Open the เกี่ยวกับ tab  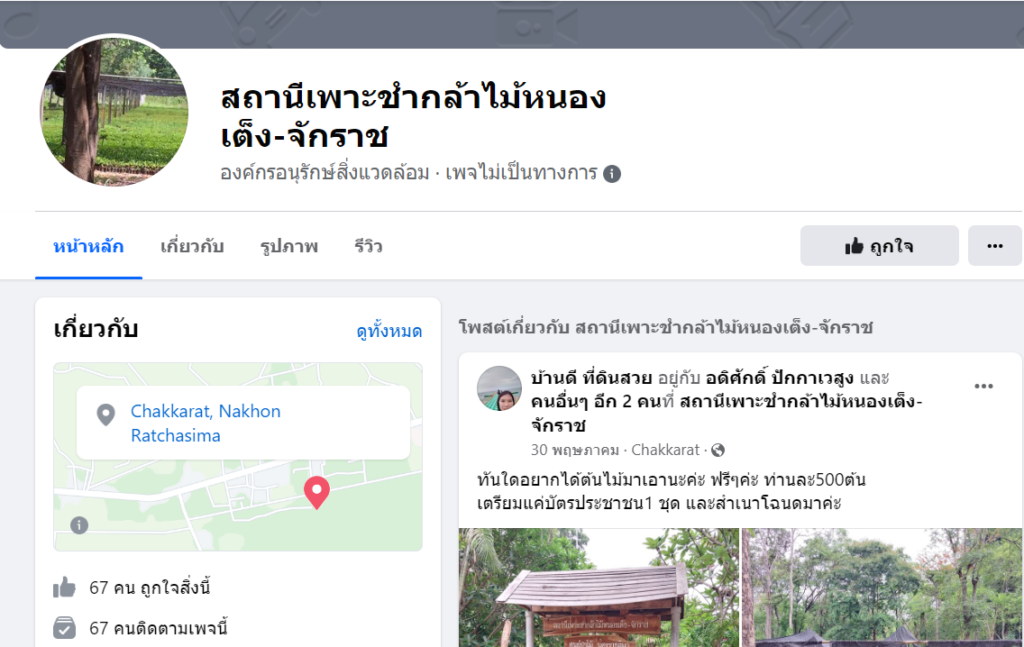pos(192,246)
